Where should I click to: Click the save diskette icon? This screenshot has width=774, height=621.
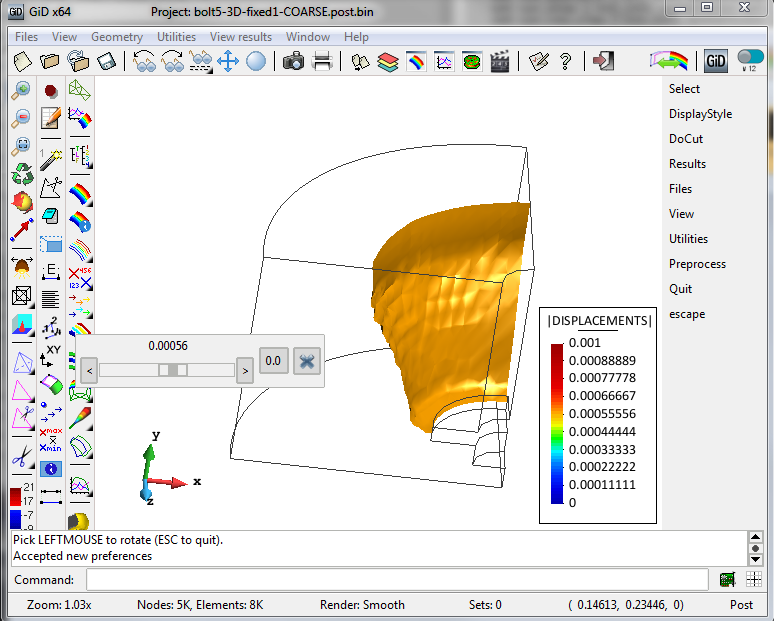105,62
